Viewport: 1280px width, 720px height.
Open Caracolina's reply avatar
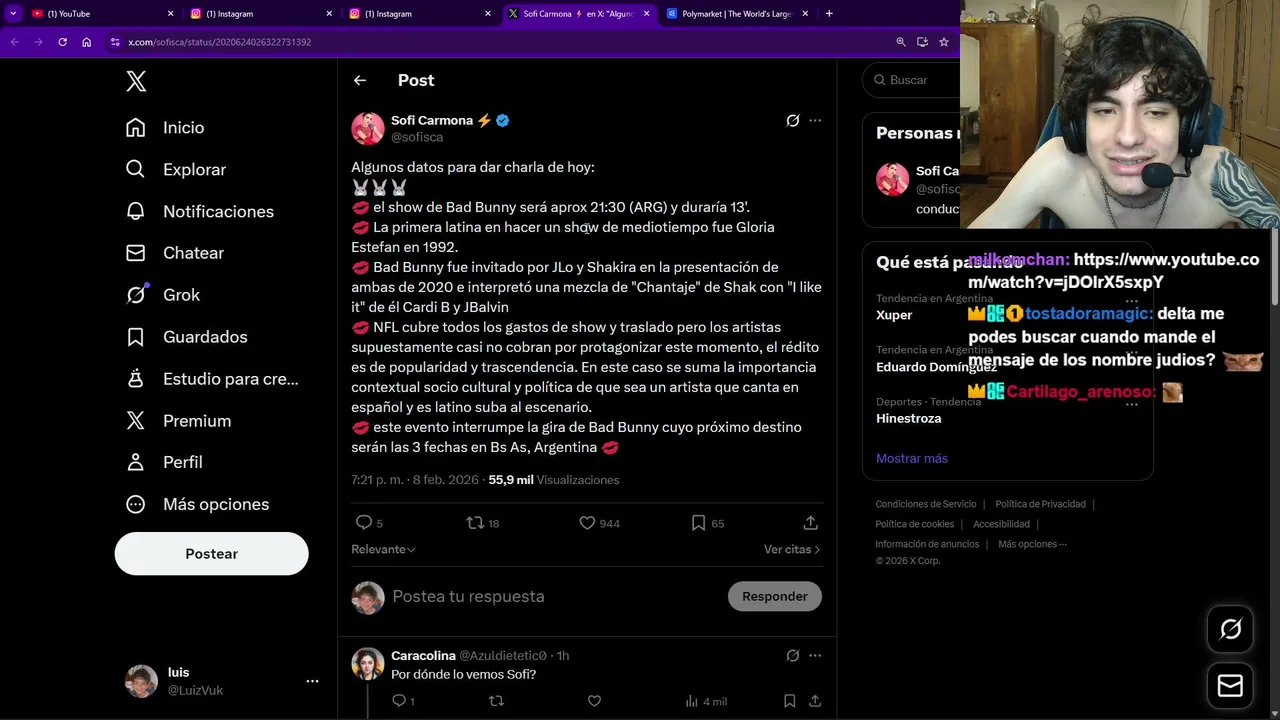(368, 664)
